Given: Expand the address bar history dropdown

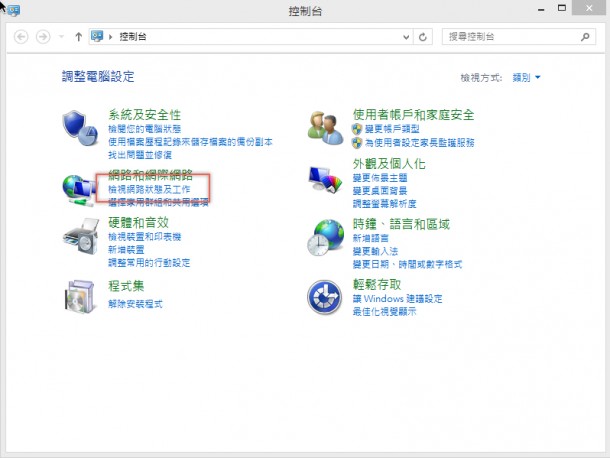Looking at the screenshot, I should tap(406, 37).
